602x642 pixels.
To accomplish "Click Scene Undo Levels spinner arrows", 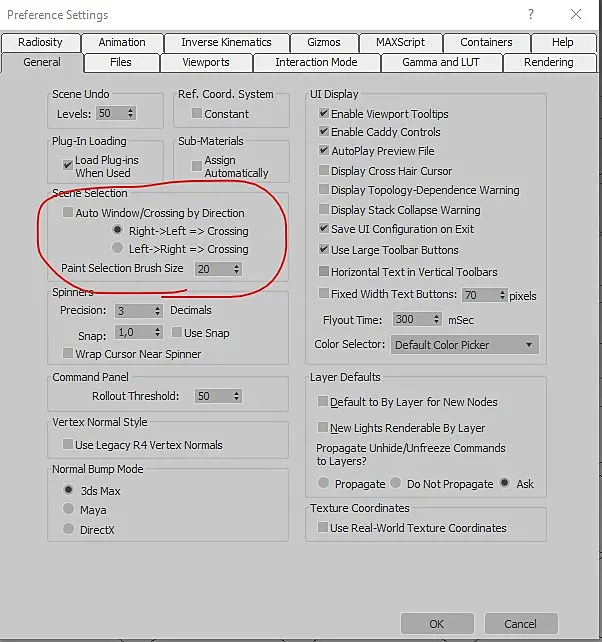I will point(131,113).
